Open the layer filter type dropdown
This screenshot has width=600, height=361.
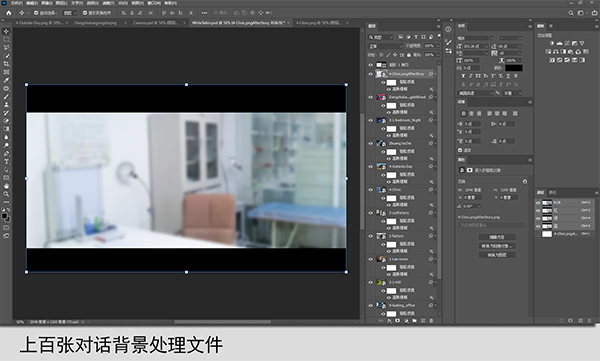(x=380, y=37)
